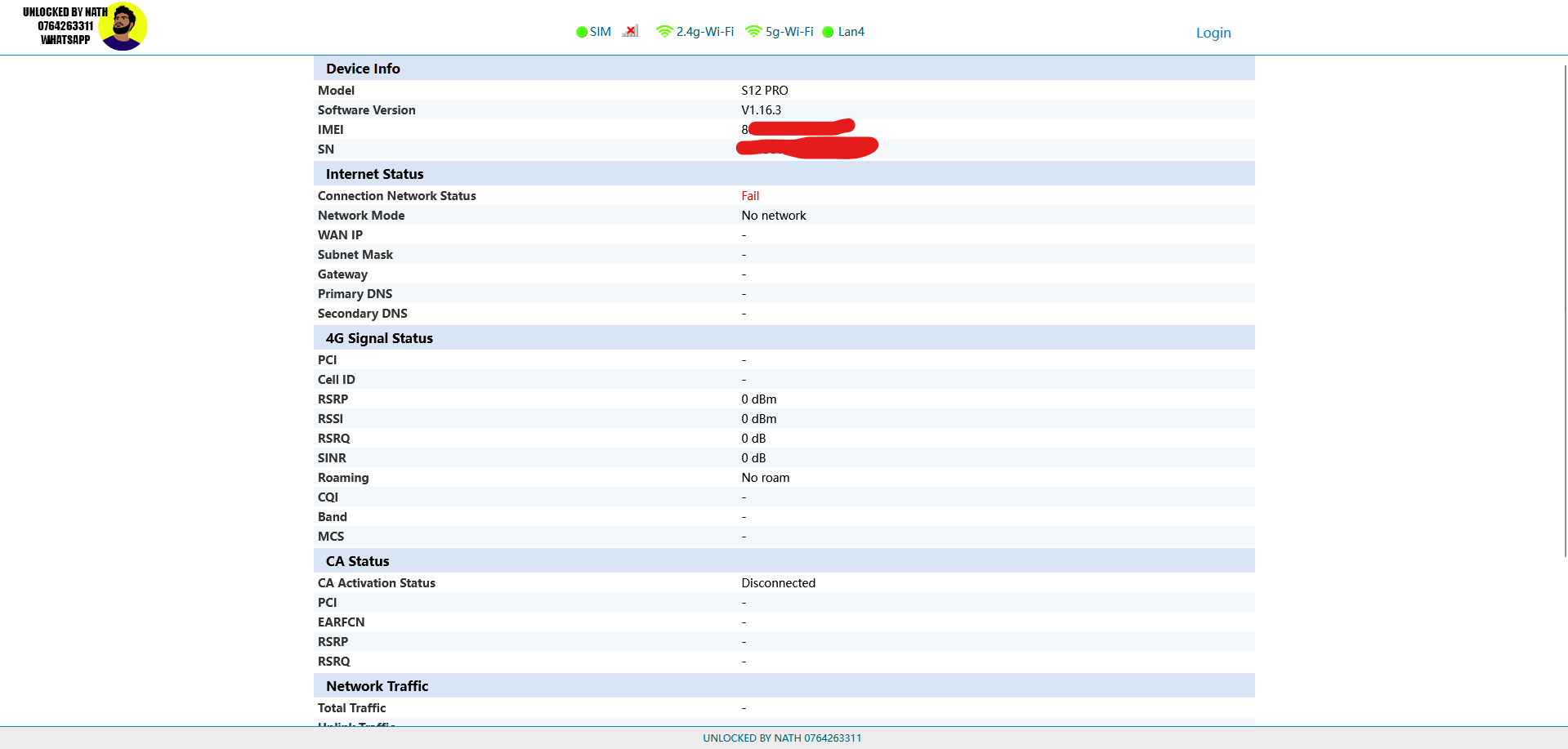The image size is (1568, 749).
Task: Click the 'Subnet Mask' label
Action: point(355,255)
